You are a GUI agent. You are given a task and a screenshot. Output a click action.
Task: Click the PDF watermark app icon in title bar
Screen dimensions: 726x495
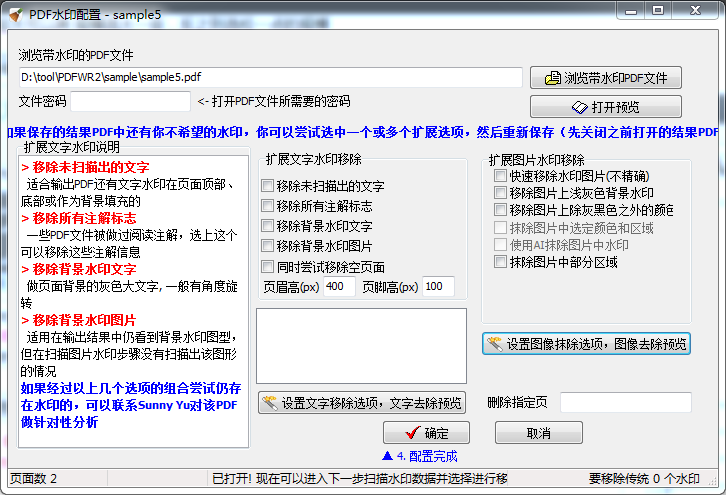tap(15, 15)
